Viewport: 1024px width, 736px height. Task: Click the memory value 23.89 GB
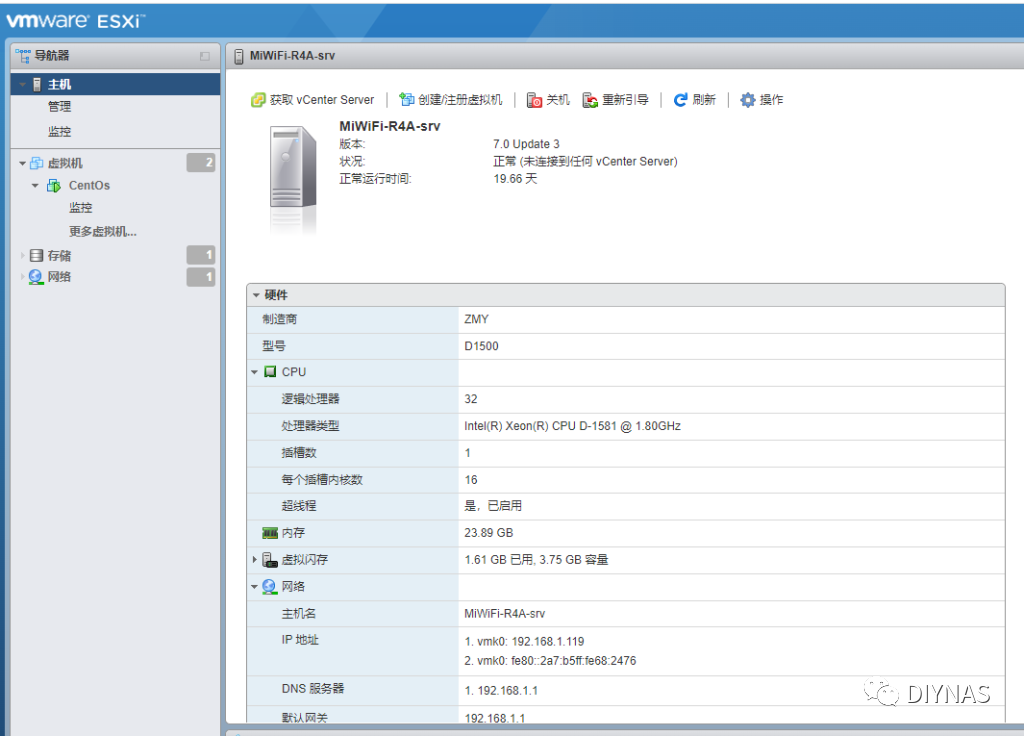pyautogui.click(x=488, y=533)
